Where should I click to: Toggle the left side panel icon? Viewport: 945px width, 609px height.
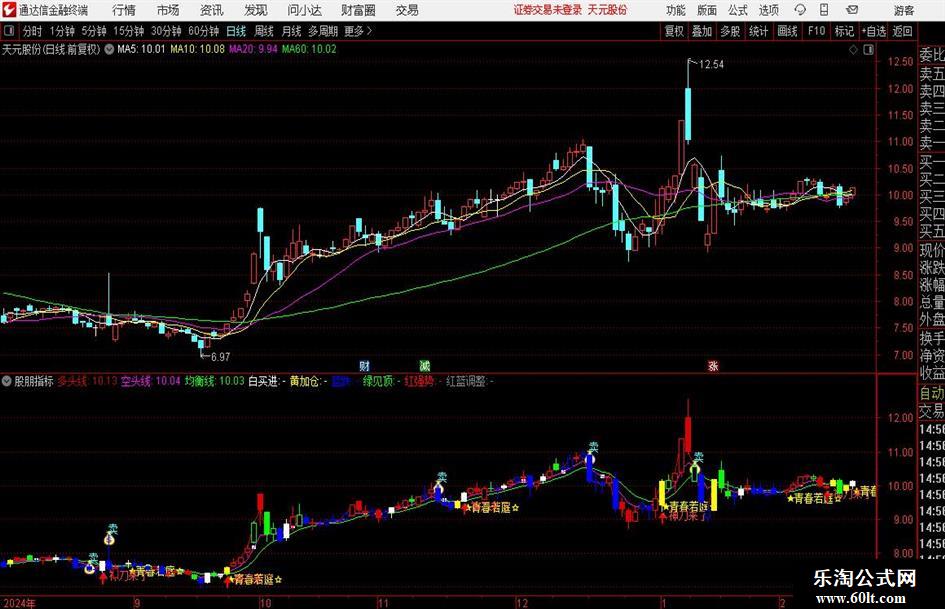(8, 31)
